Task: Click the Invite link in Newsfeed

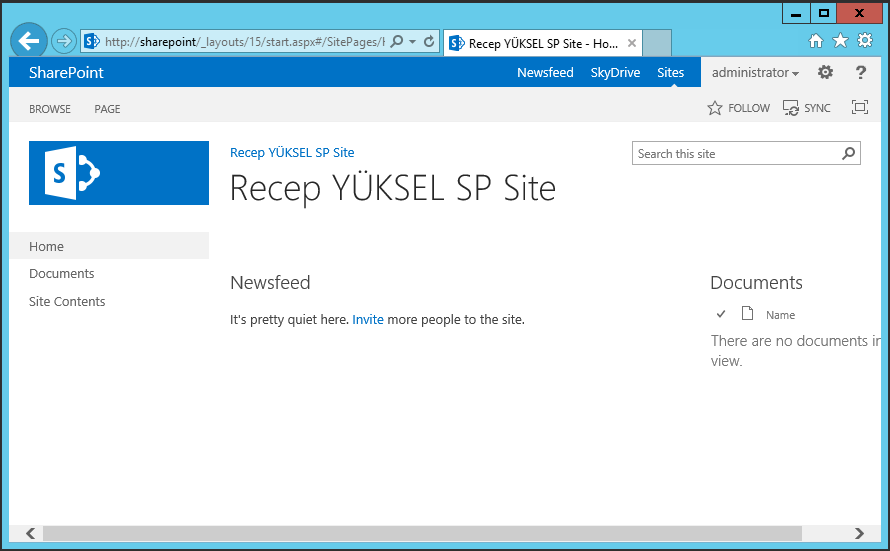Action: tap(368, 319)
